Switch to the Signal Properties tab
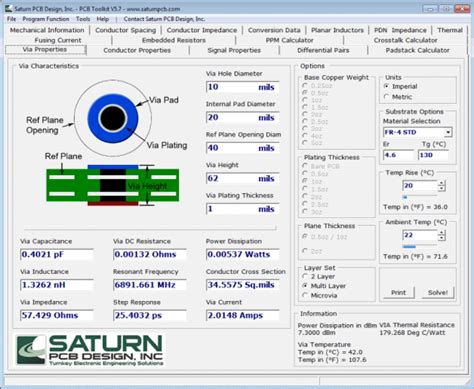 click(x=234, y=50)
